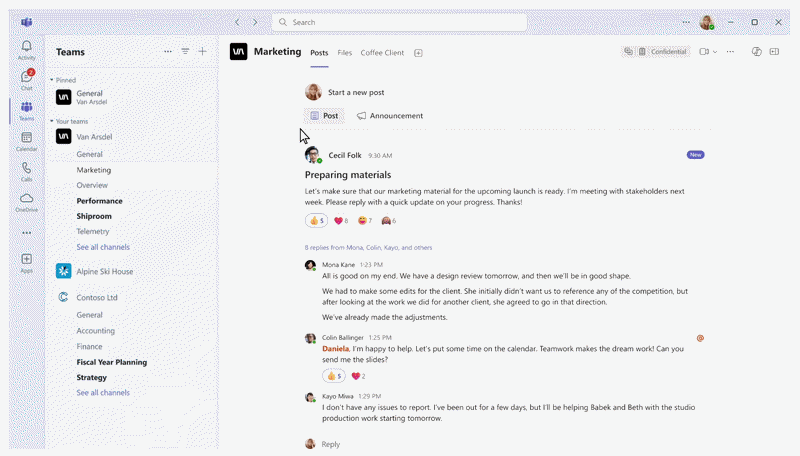Open the teams list filter icon

(x=185, y=52)
